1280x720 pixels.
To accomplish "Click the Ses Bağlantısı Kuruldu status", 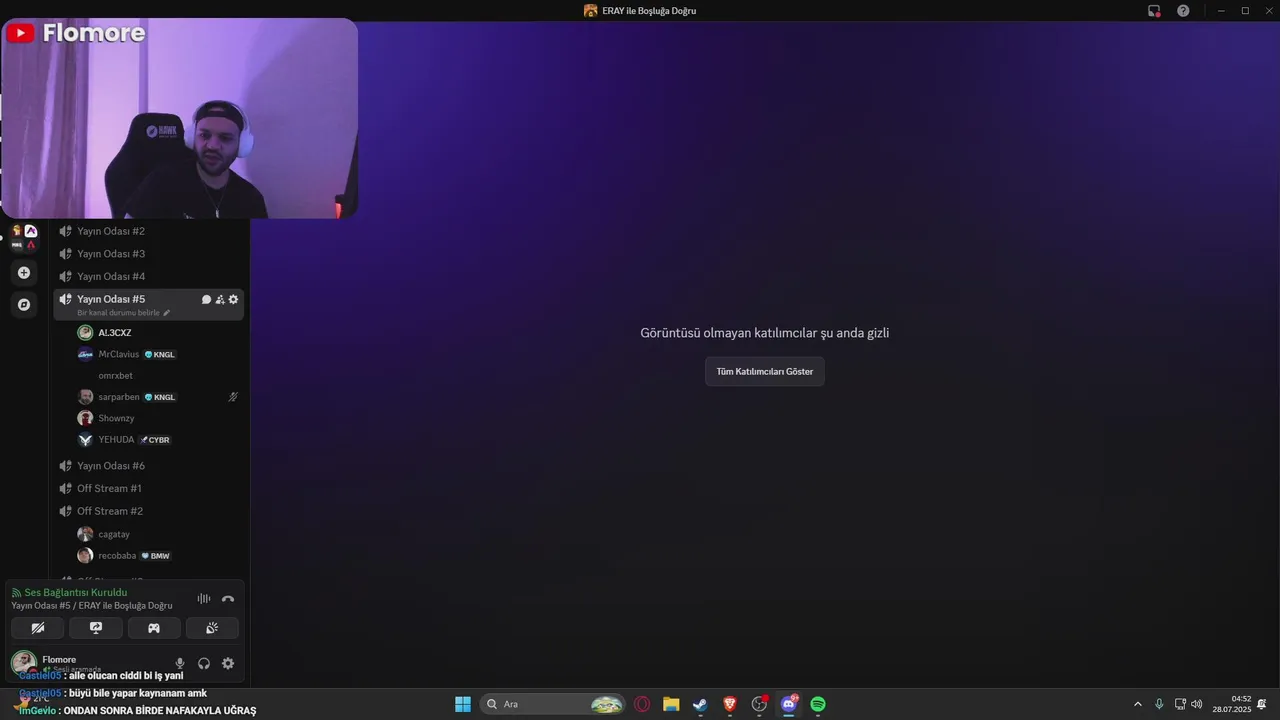I will [x=76, y=593].
